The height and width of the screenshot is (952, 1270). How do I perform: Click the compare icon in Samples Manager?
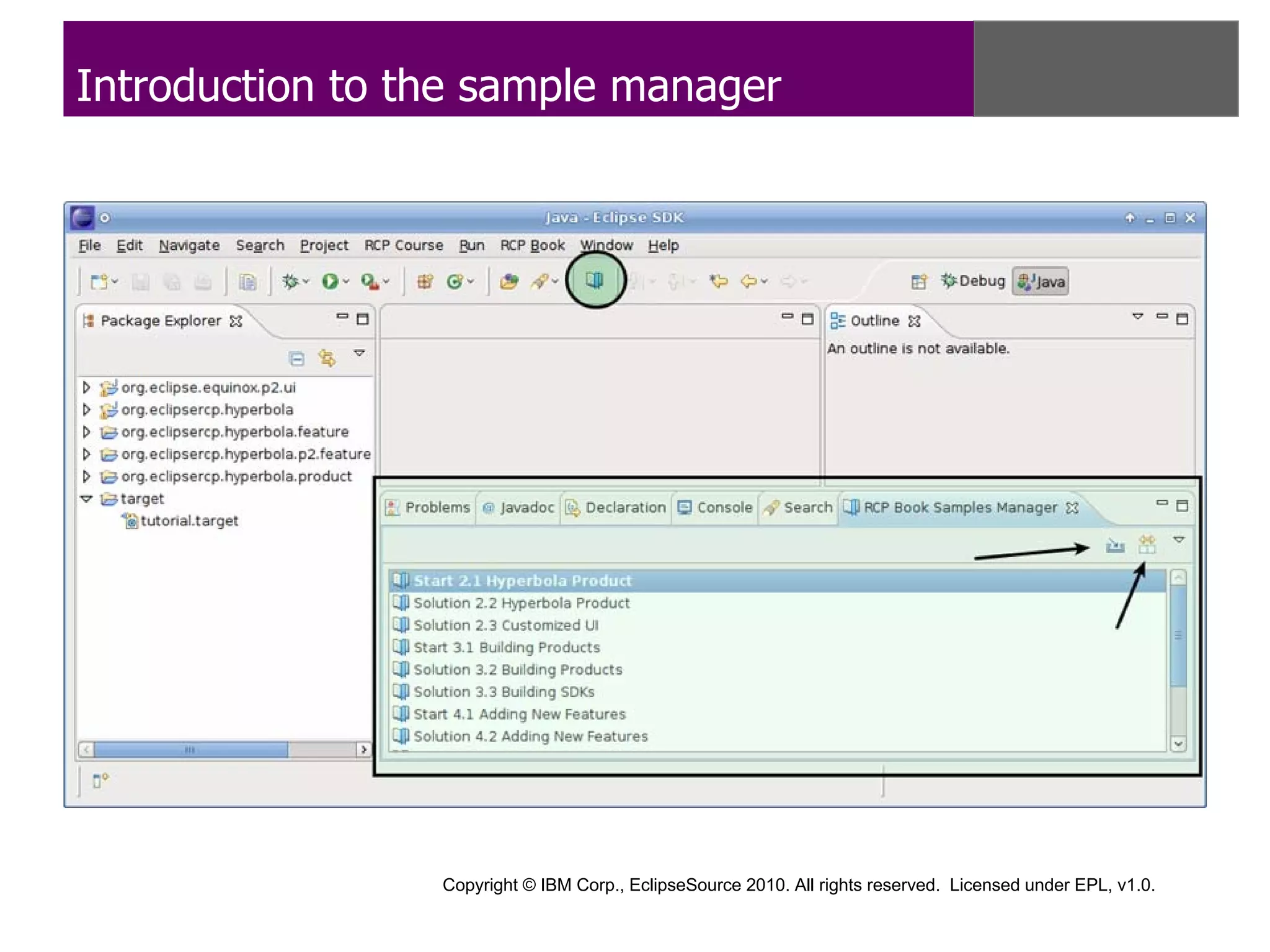pos(1147,544)
